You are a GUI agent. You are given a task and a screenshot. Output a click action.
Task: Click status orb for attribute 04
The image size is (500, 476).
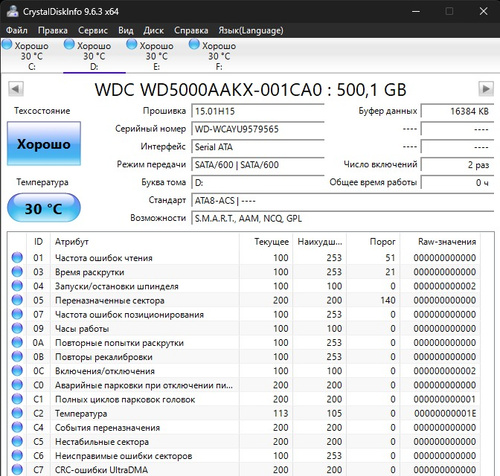pyautogui.click(x=17, y=286)
